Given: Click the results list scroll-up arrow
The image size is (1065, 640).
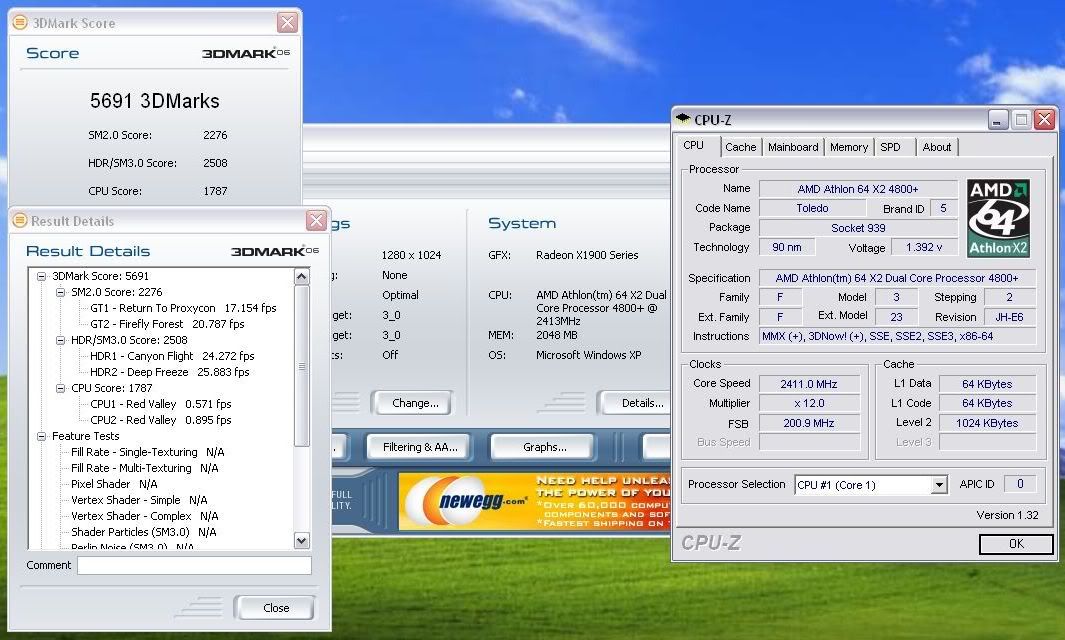Looking at the screenshot, I should pyautogui.click(x=302, y=276).
